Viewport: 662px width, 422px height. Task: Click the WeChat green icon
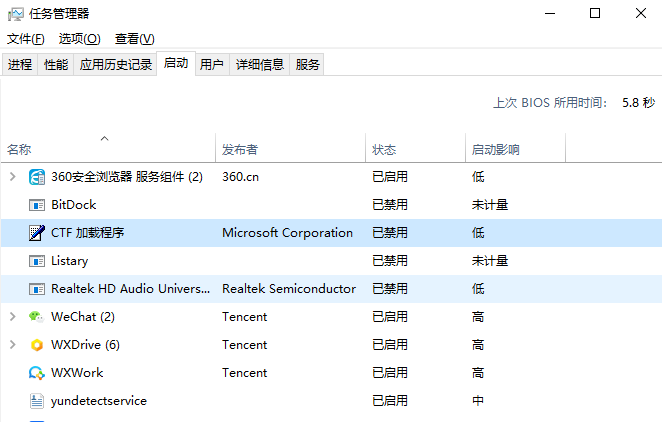(37, 316)
